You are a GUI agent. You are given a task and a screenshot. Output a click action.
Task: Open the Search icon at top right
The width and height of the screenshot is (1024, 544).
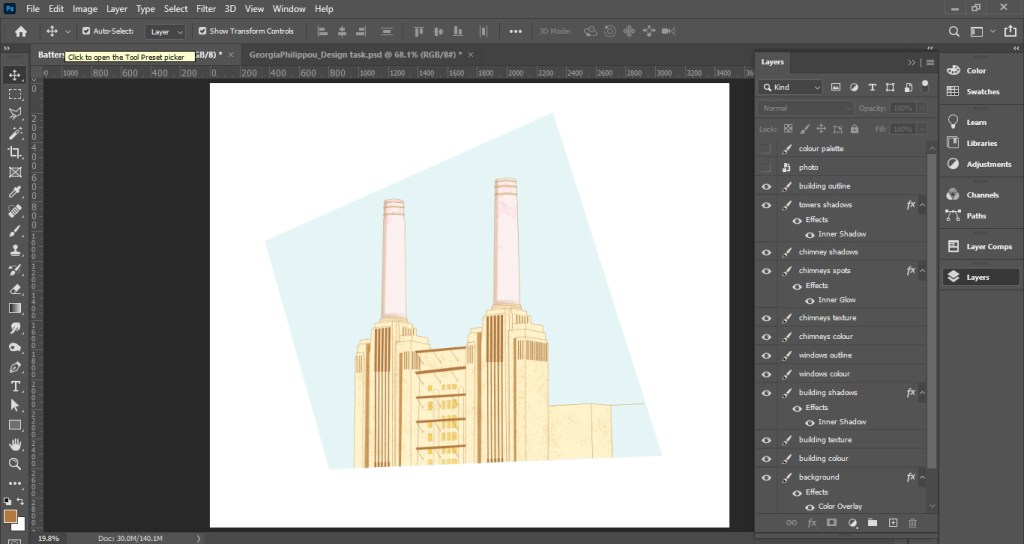click(x=954, y=31)
